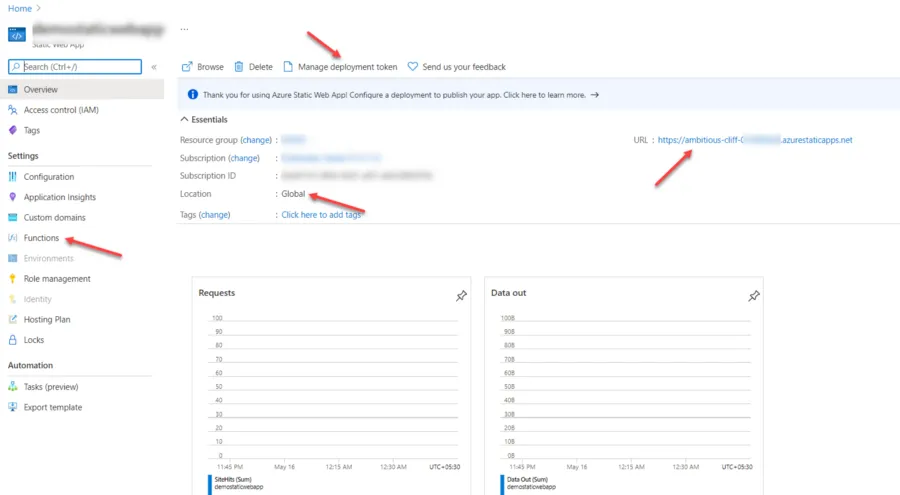This screenshot has width=900, height=495.
Task: Click the deployment info banner text
Action: click(394, 95)
